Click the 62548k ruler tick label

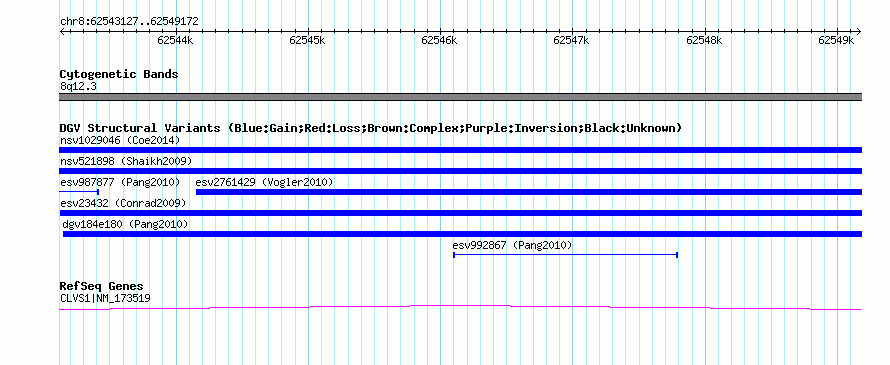point(704,40)
